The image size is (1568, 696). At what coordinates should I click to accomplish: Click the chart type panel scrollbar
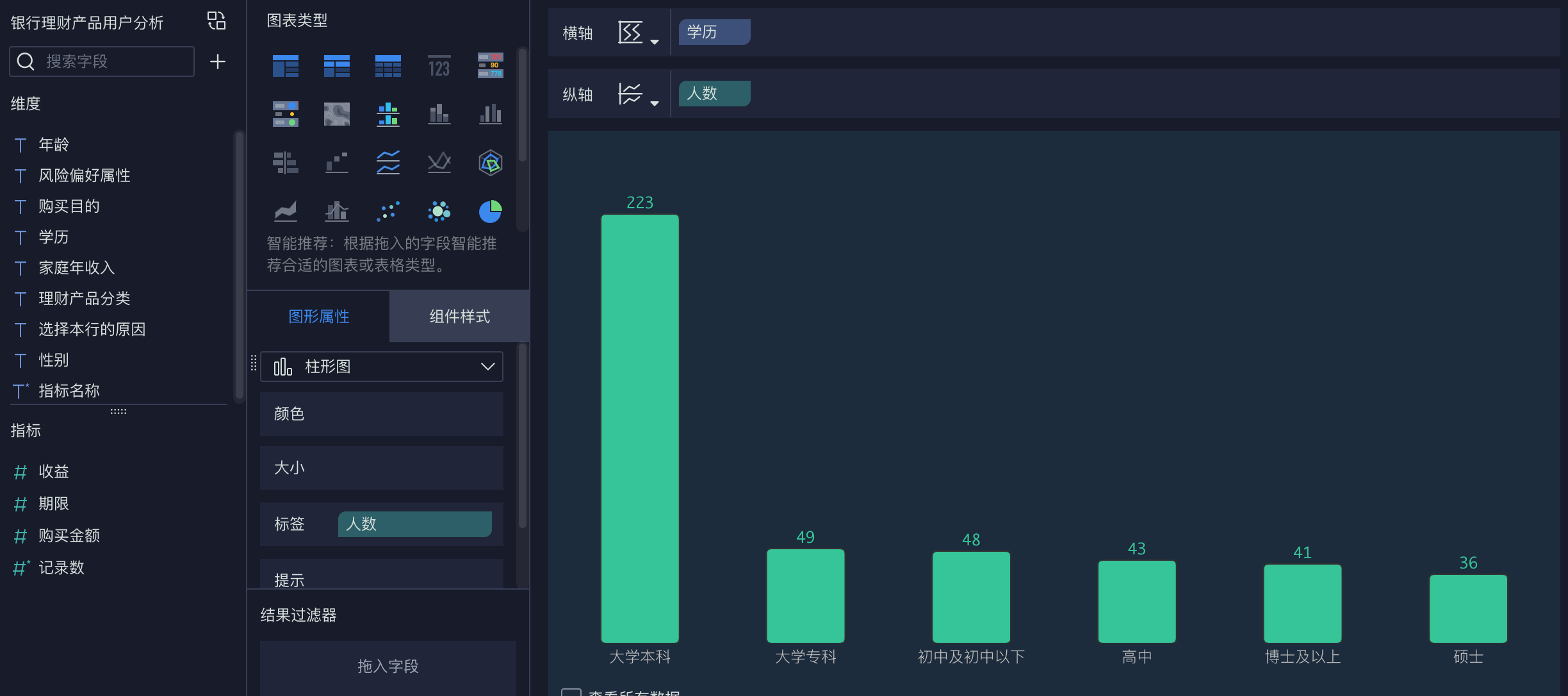tap(523, 106)
